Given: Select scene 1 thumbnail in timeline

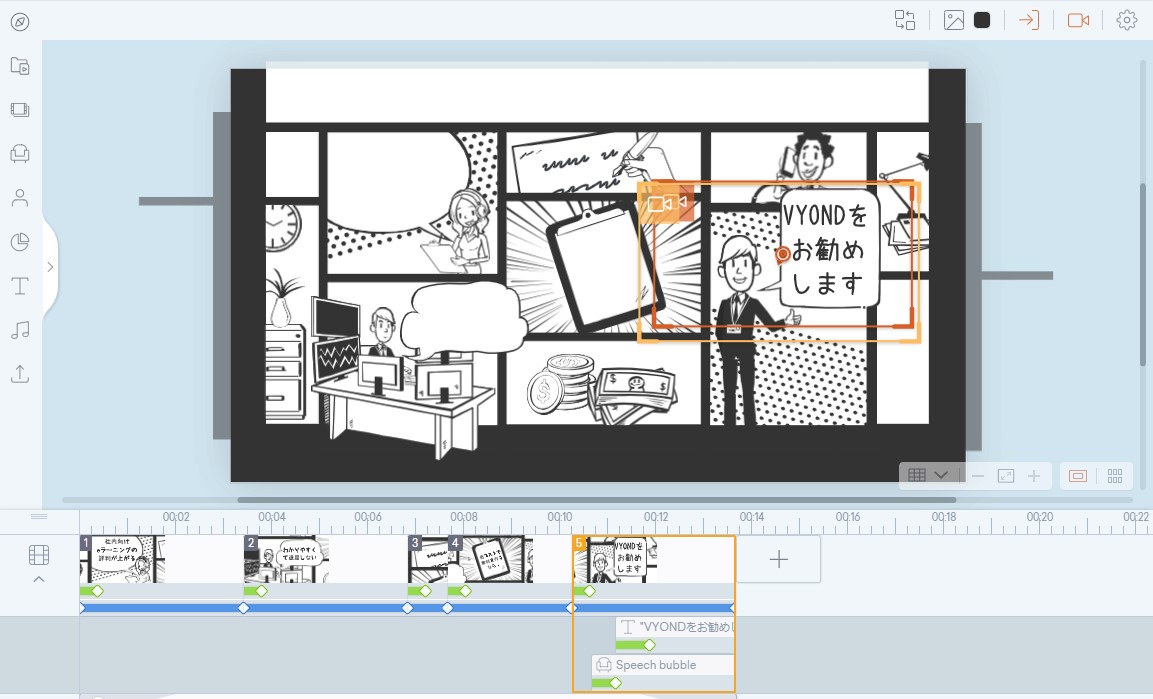Looking at the screenshot, I should click(123, 559).
